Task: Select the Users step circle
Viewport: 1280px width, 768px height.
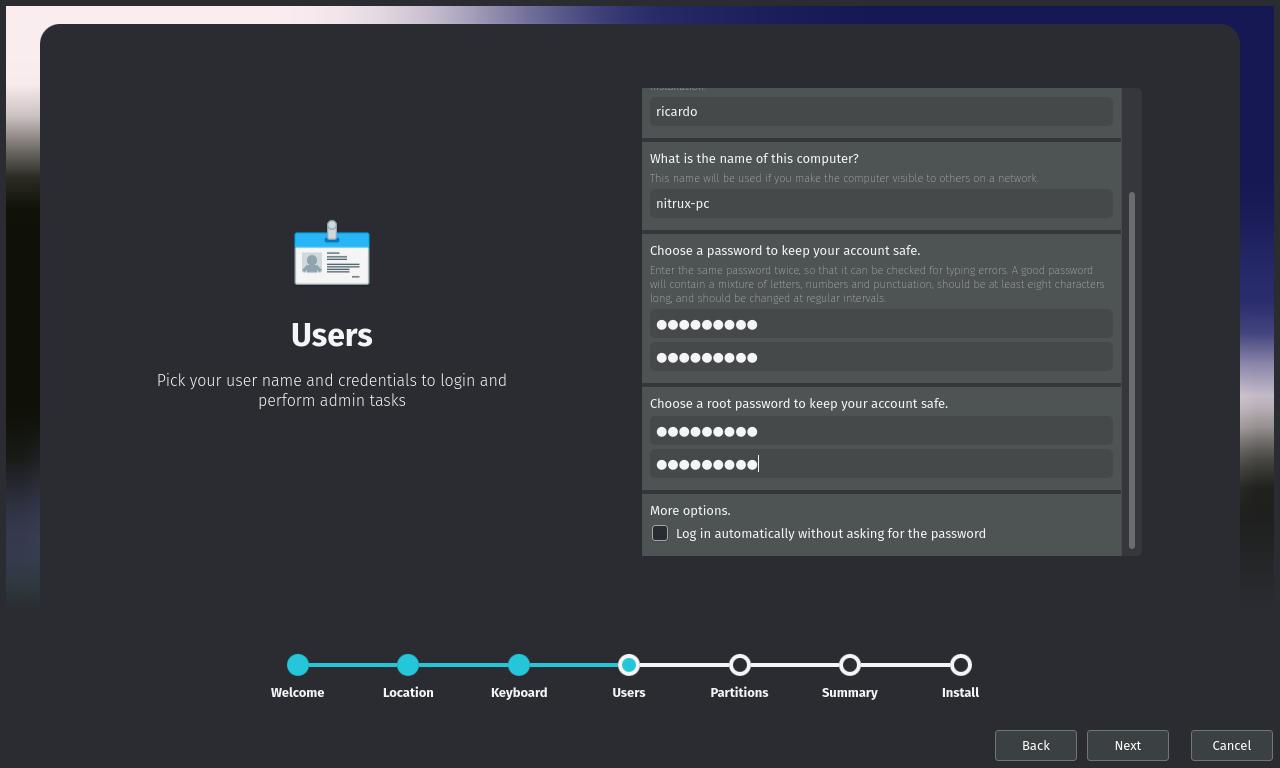Action: pyautogui.click(x=629, y=665)
